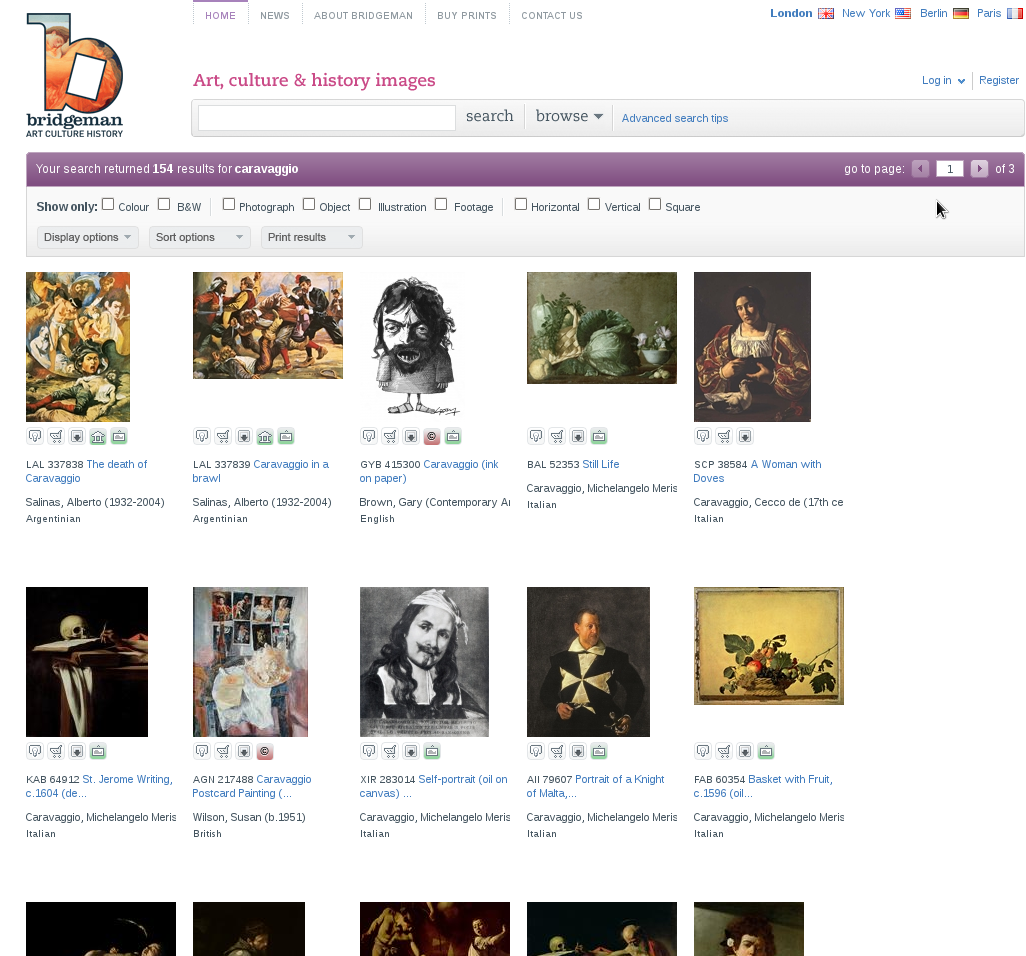Viewport: 1026px width, 956px height.
Task: Enable the B&W filter checkbox
Action: pos(164,204)
